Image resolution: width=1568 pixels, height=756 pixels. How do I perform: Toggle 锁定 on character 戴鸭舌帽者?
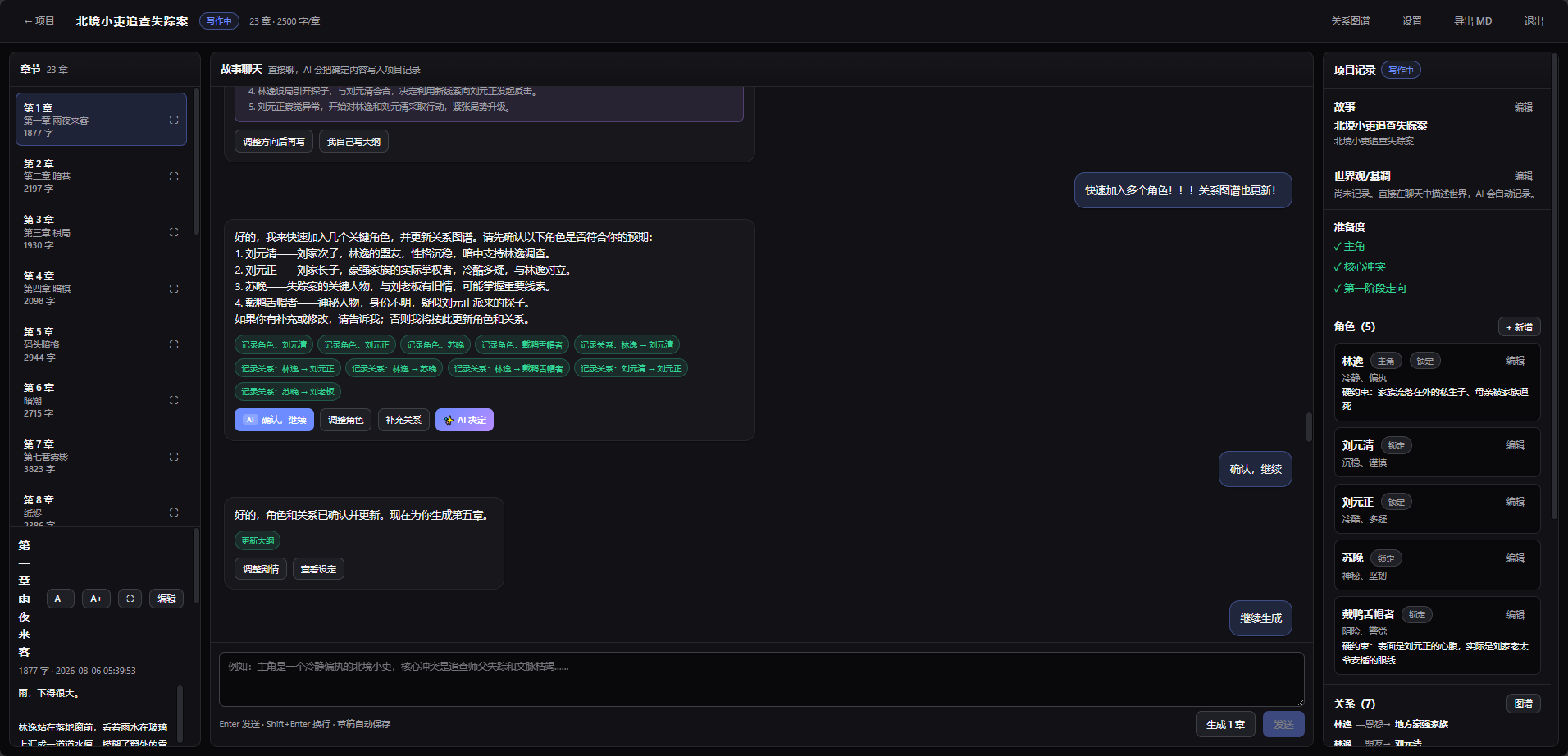pos(1417,615)
